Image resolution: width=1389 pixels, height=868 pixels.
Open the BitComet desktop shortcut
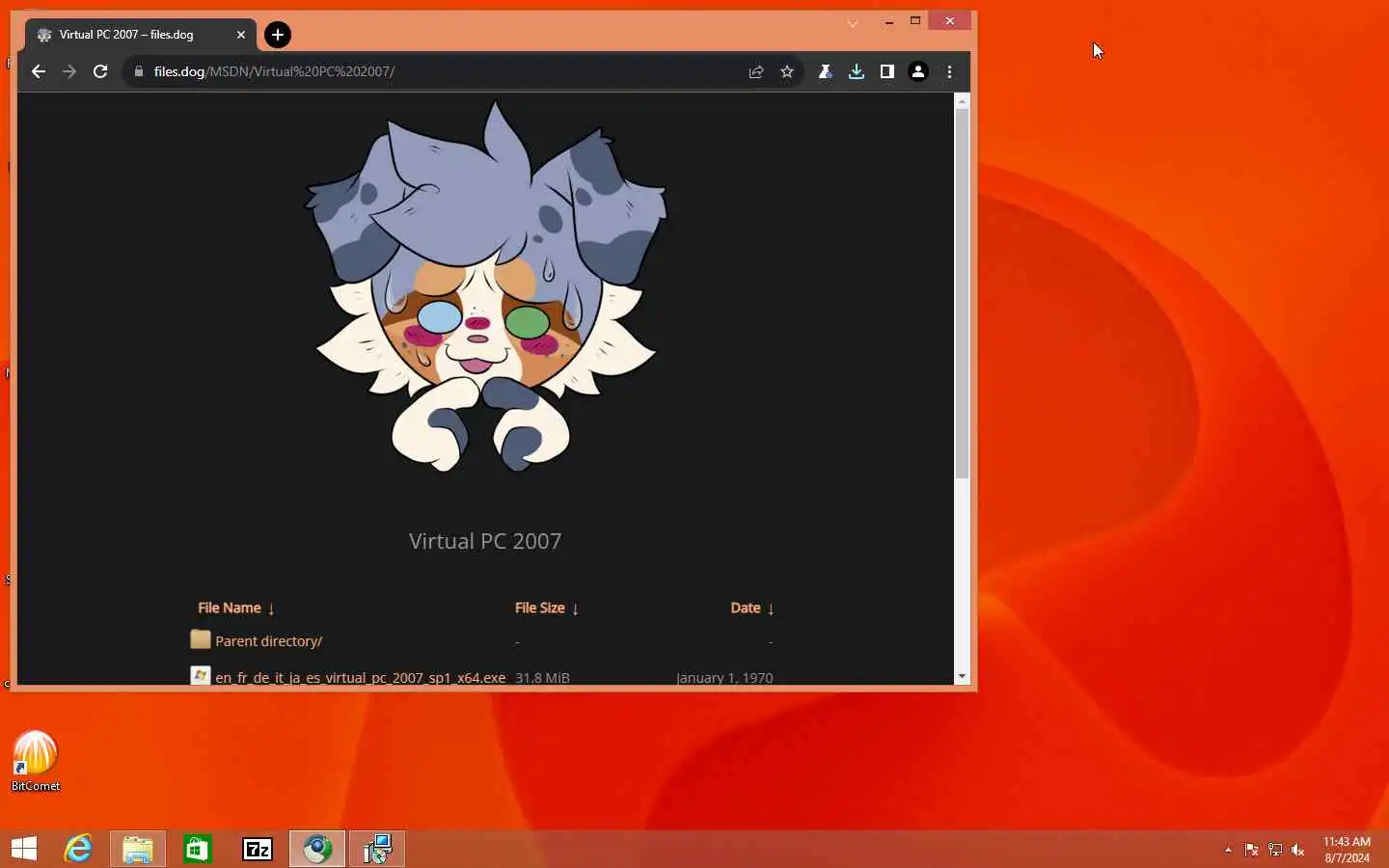(36, 761)
